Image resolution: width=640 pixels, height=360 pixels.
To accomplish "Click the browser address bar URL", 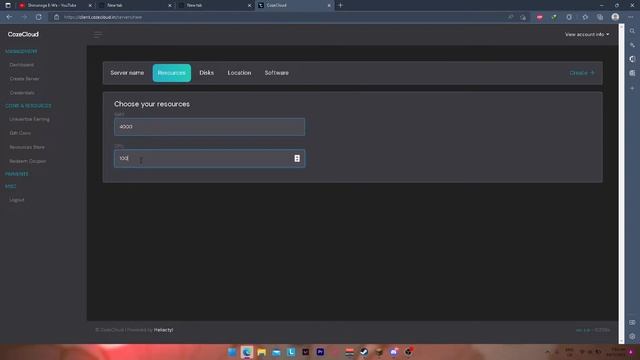I will pos(103,17).
